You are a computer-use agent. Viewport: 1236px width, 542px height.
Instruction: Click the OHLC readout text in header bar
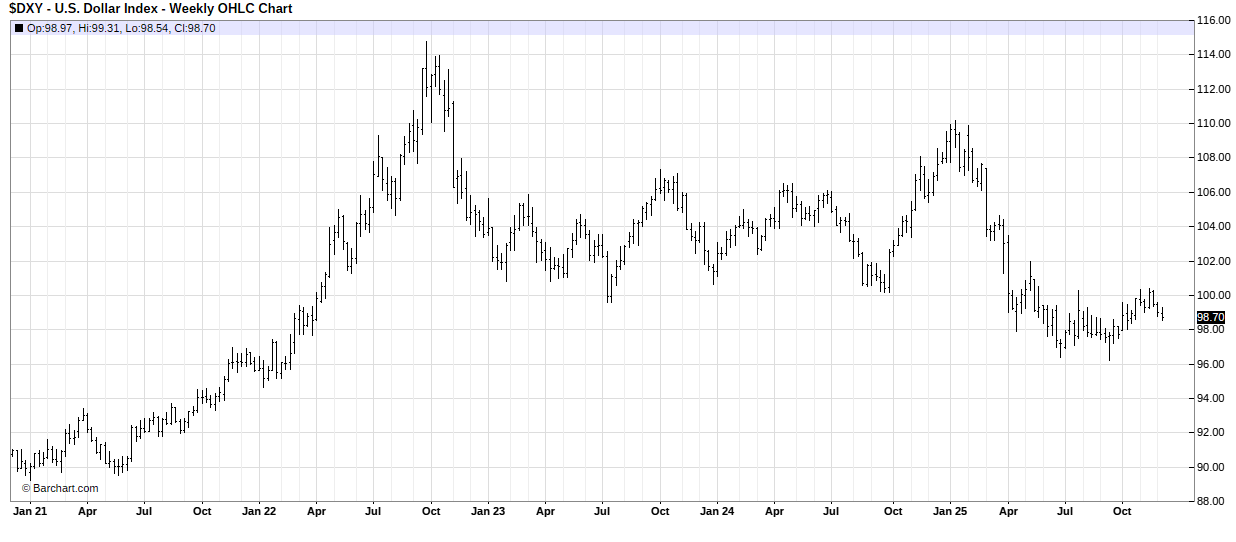[121, 28]
